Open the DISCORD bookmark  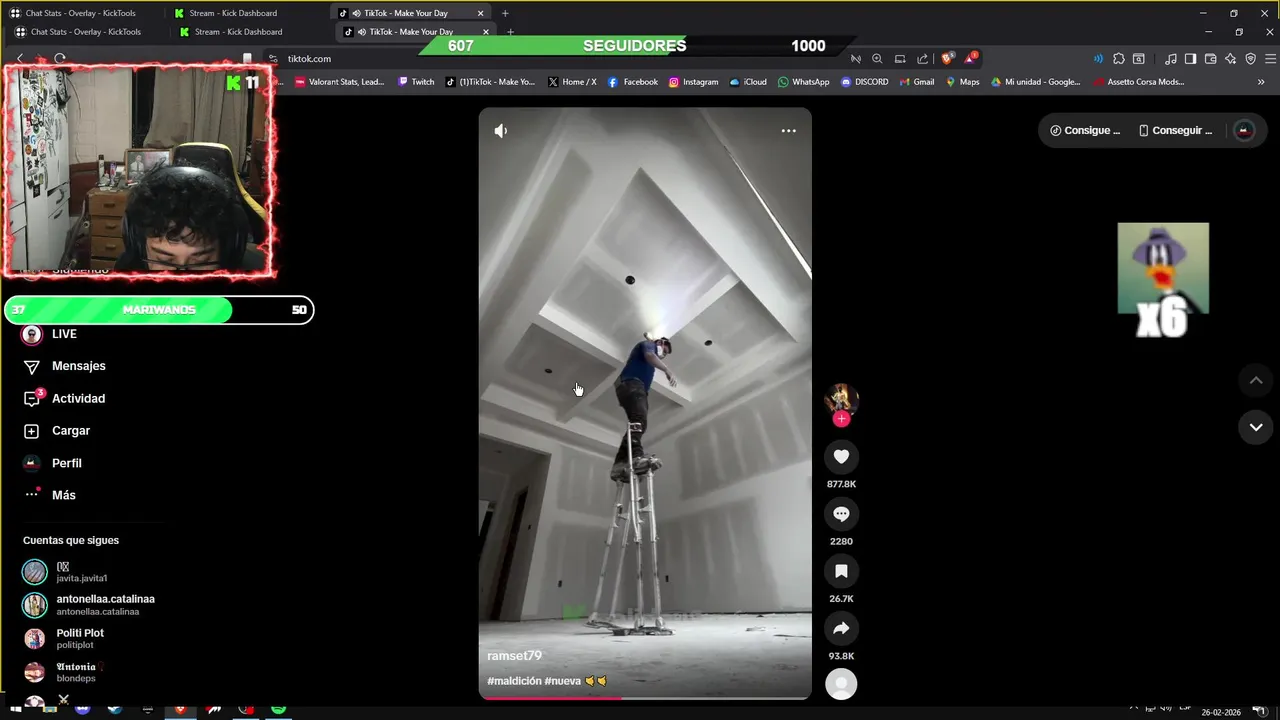(x=864, y=82)
